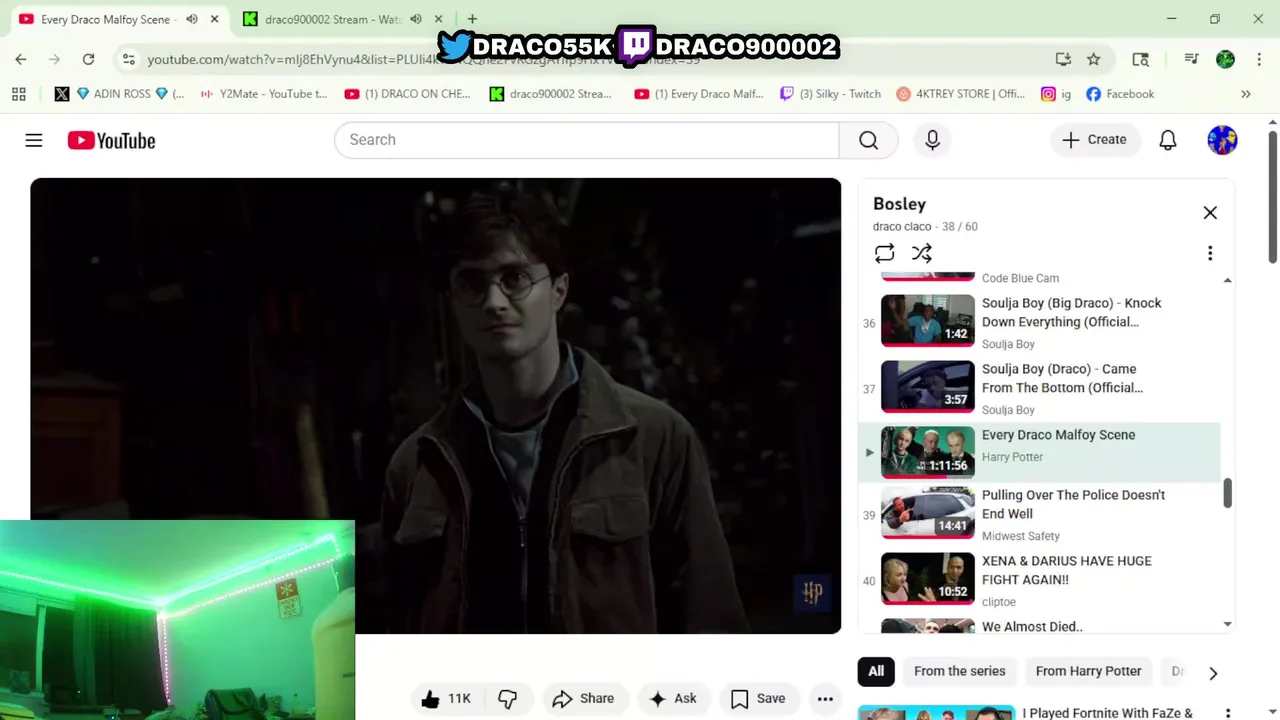Open the Ask AI button
1280x720 pixels.
click(673, 699)
